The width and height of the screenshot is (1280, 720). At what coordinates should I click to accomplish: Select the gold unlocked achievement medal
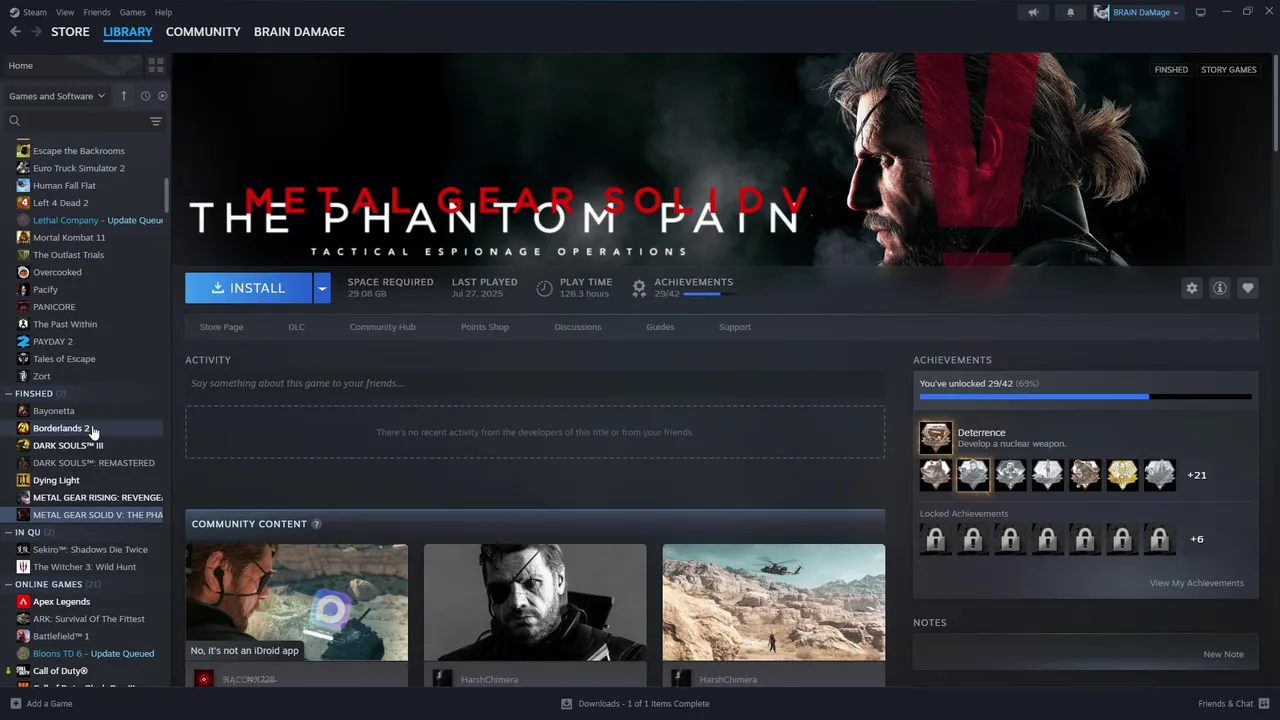(x=1122, y=475)
